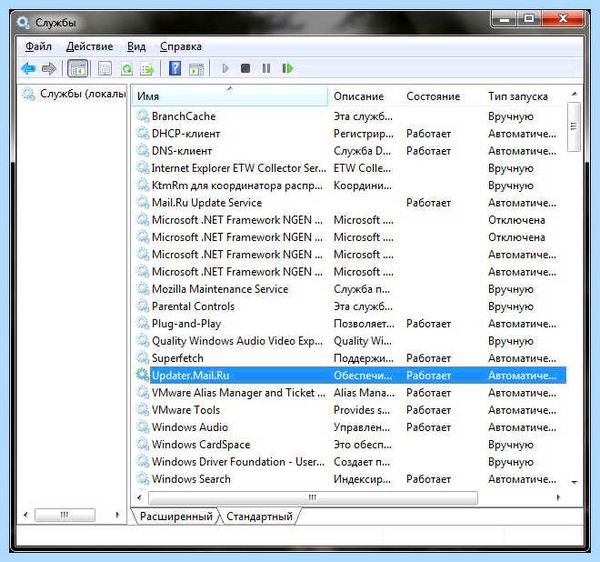This screenshot has height=562, width=600.
Task: Click the Stop Service square icon
Action: pyautogui.click(x=246, y=68)
